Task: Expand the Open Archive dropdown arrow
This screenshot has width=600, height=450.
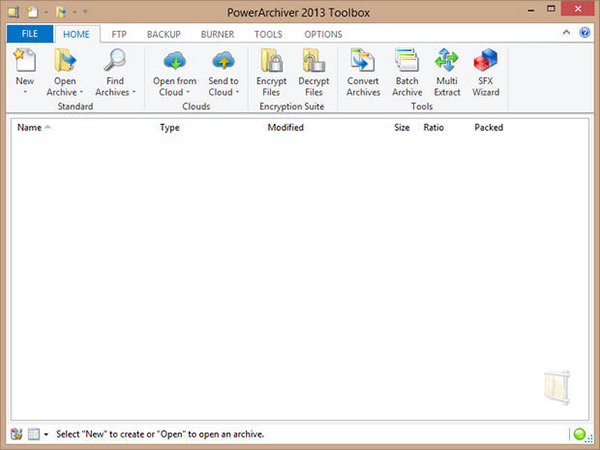Action: 82,92
